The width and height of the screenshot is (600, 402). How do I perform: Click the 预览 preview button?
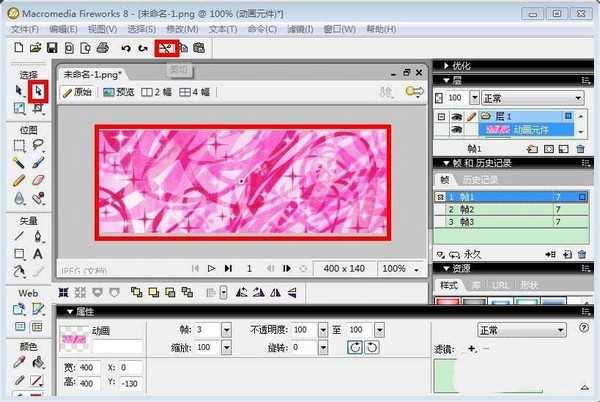pyautogui.click(x=118, y=92)
